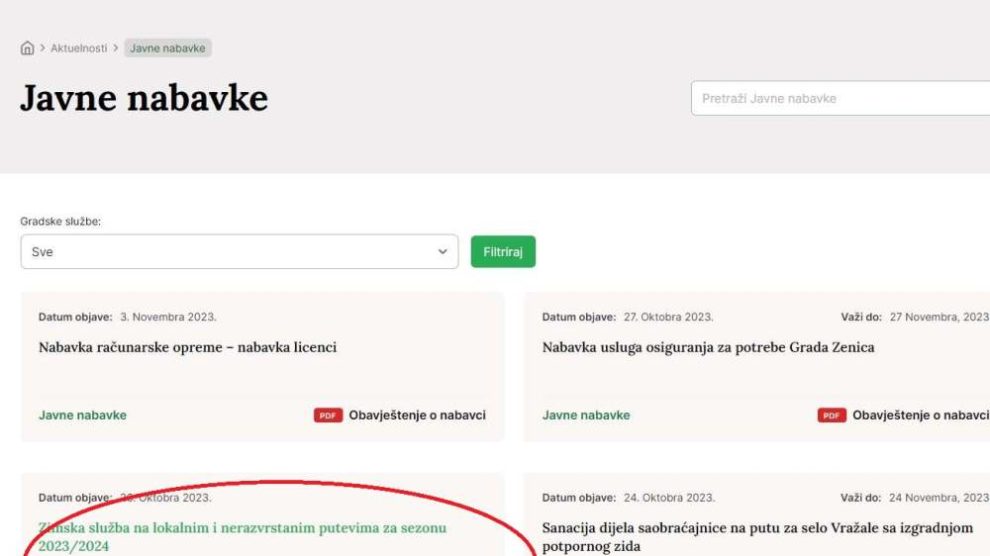The width and height of the screenshot is (990, 556).
Task: Open 'Sanacija dijela saobraćajnice' Vražale notice
Action: pos(757,537)
